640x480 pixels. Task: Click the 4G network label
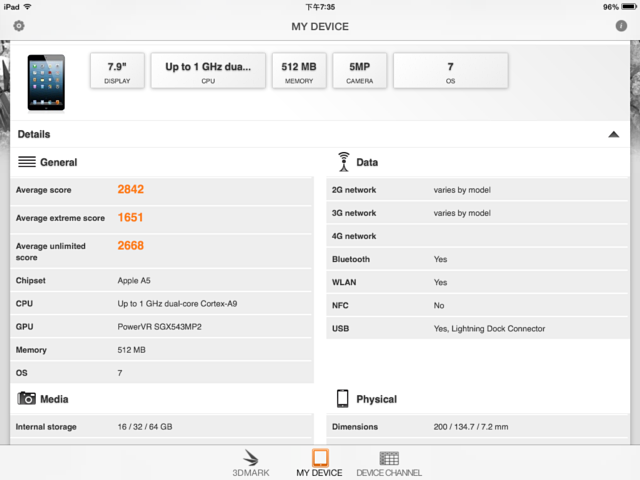click(x=354, y=236)
